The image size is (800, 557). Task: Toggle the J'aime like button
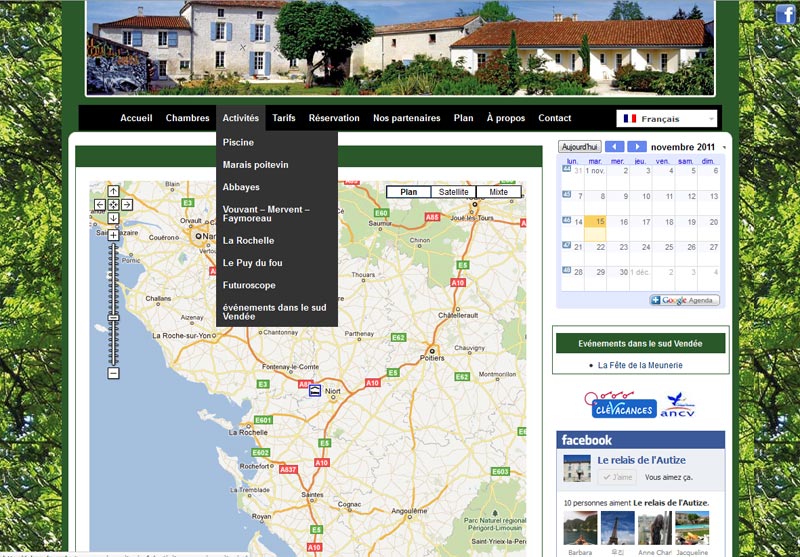point(617,477)
